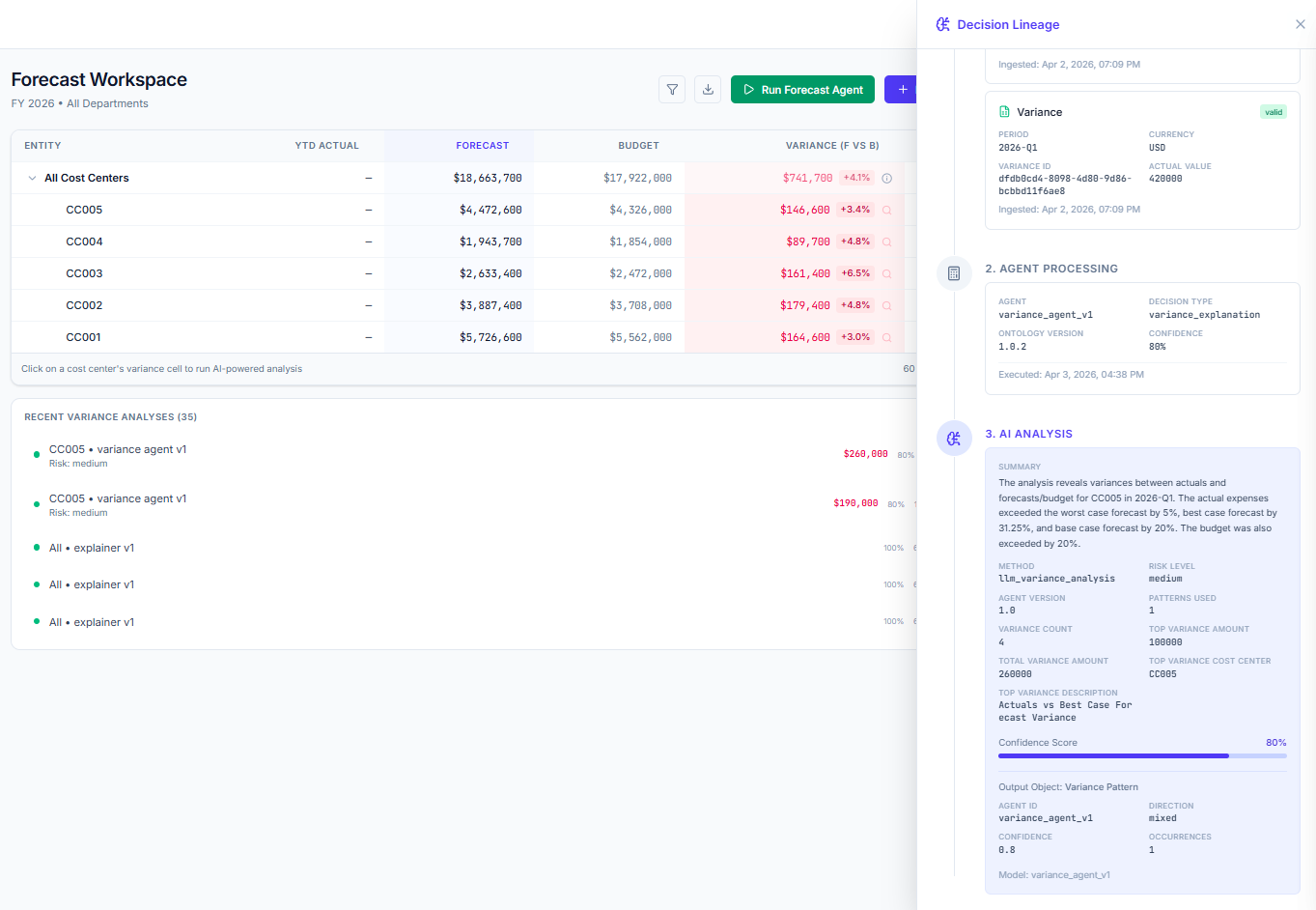The width and height of the screenshot is (1316, 910).
Task: Open filter options with the funnel icon
Action: pos(672,89)
